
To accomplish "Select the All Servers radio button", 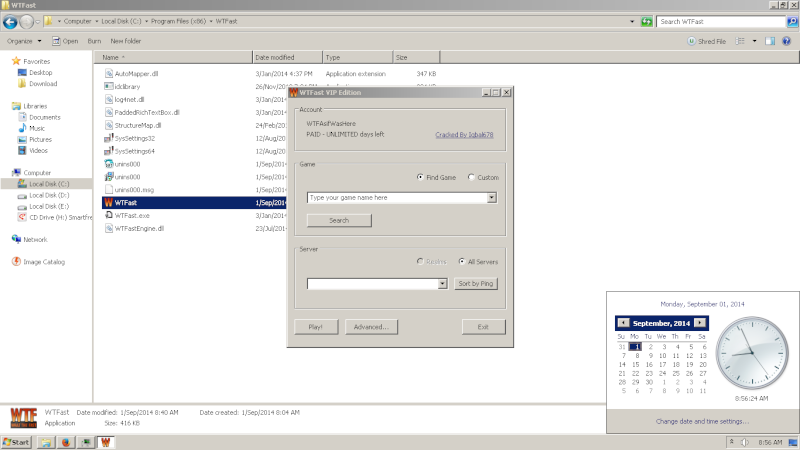I will (462, 261).
